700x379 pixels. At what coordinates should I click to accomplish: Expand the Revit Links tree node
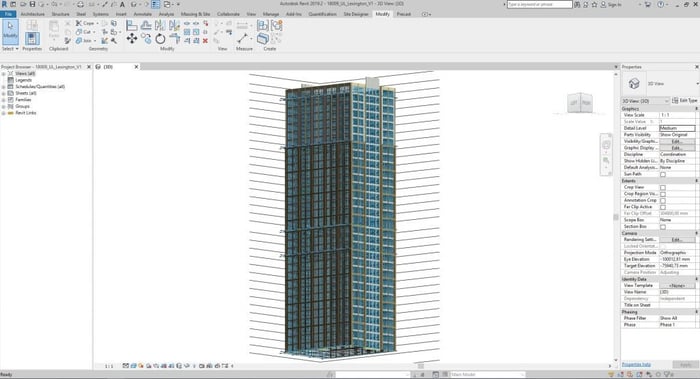pyautogui.click(x=4, y=113)
